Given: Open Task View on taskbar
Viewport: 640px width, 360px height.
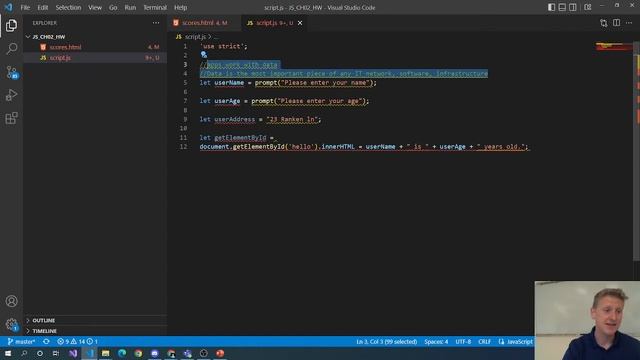Looking at the screenshot, I should [56, 353].
